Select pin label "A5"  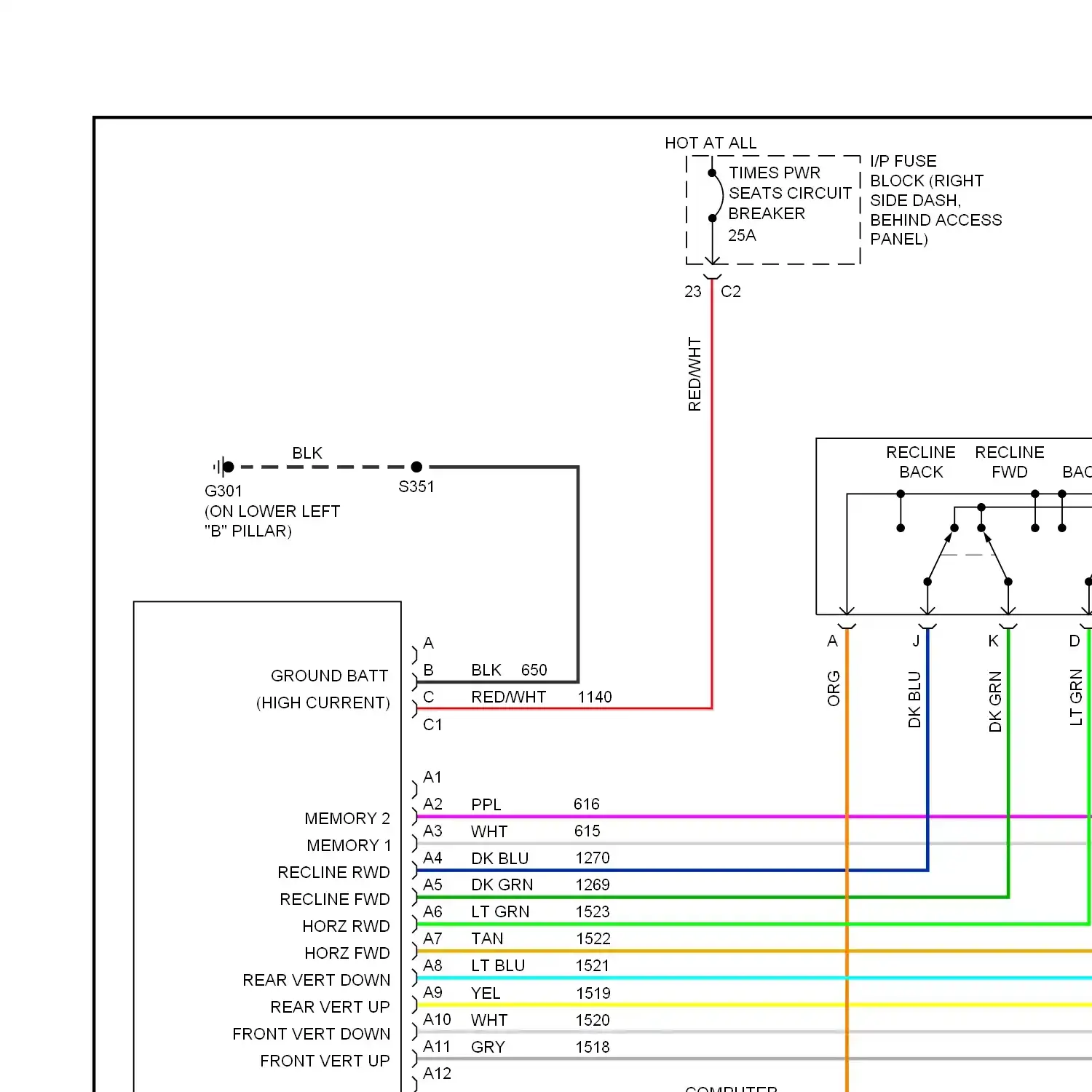[x=432, y=885]
